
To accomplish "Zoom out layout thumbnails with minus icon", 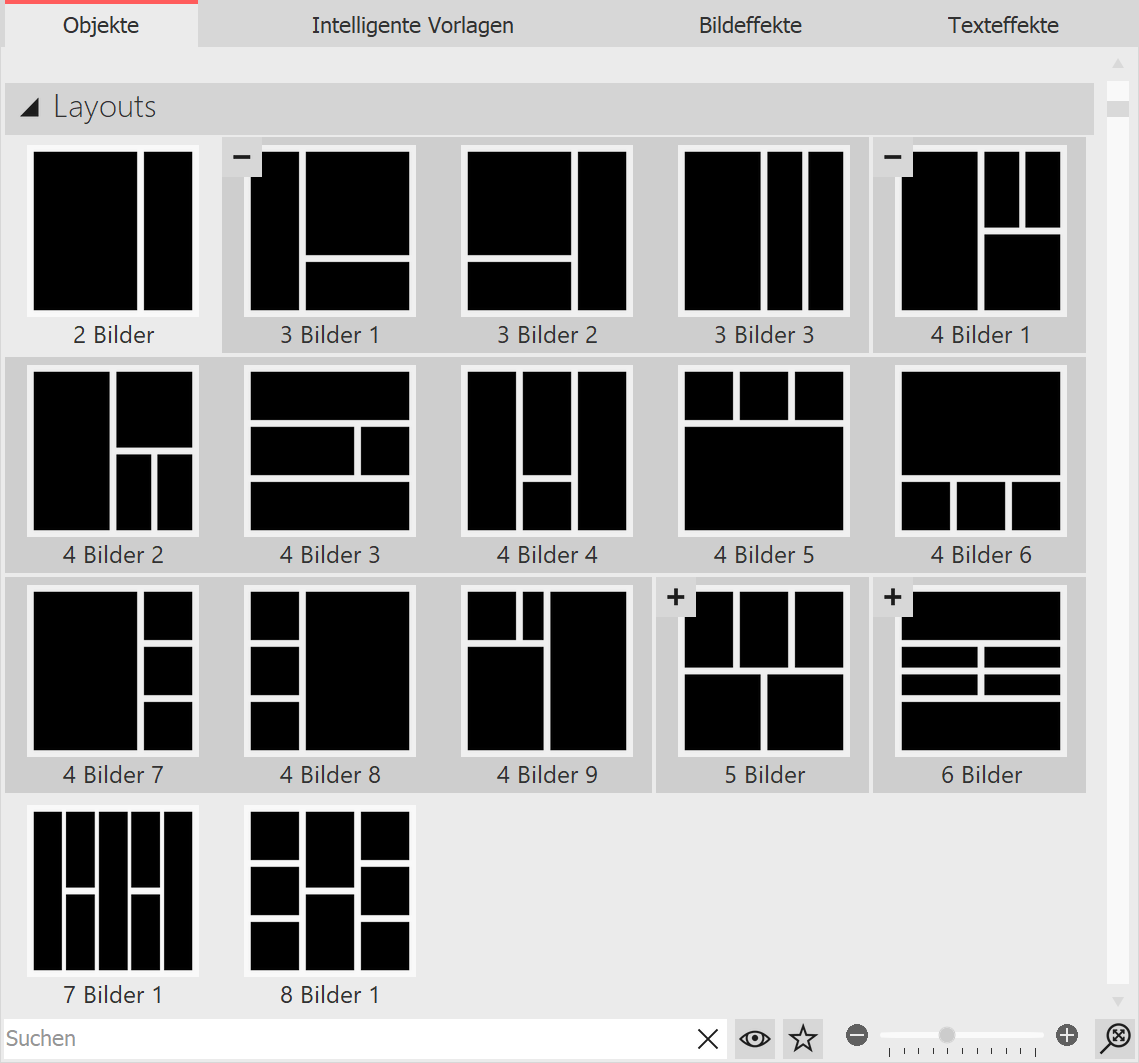I will (x=857, y=1037).
